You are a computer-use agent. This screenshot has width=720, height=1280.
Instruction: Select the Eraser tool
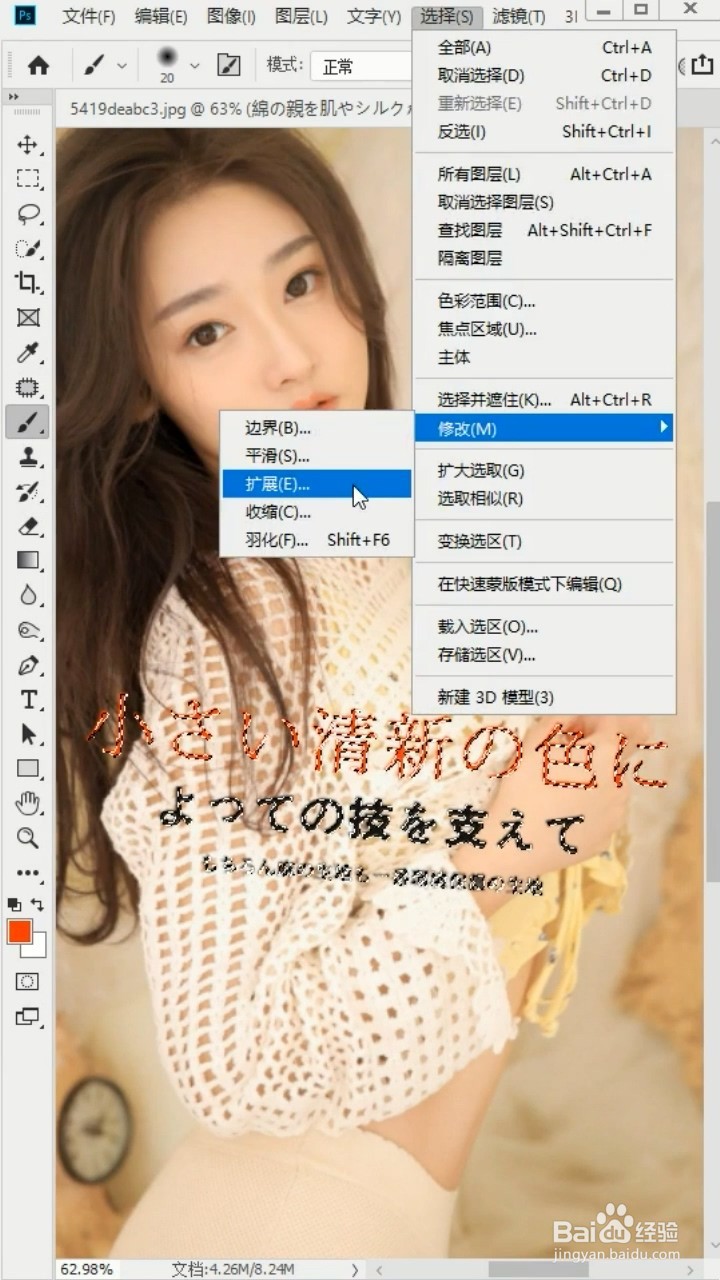28,526
